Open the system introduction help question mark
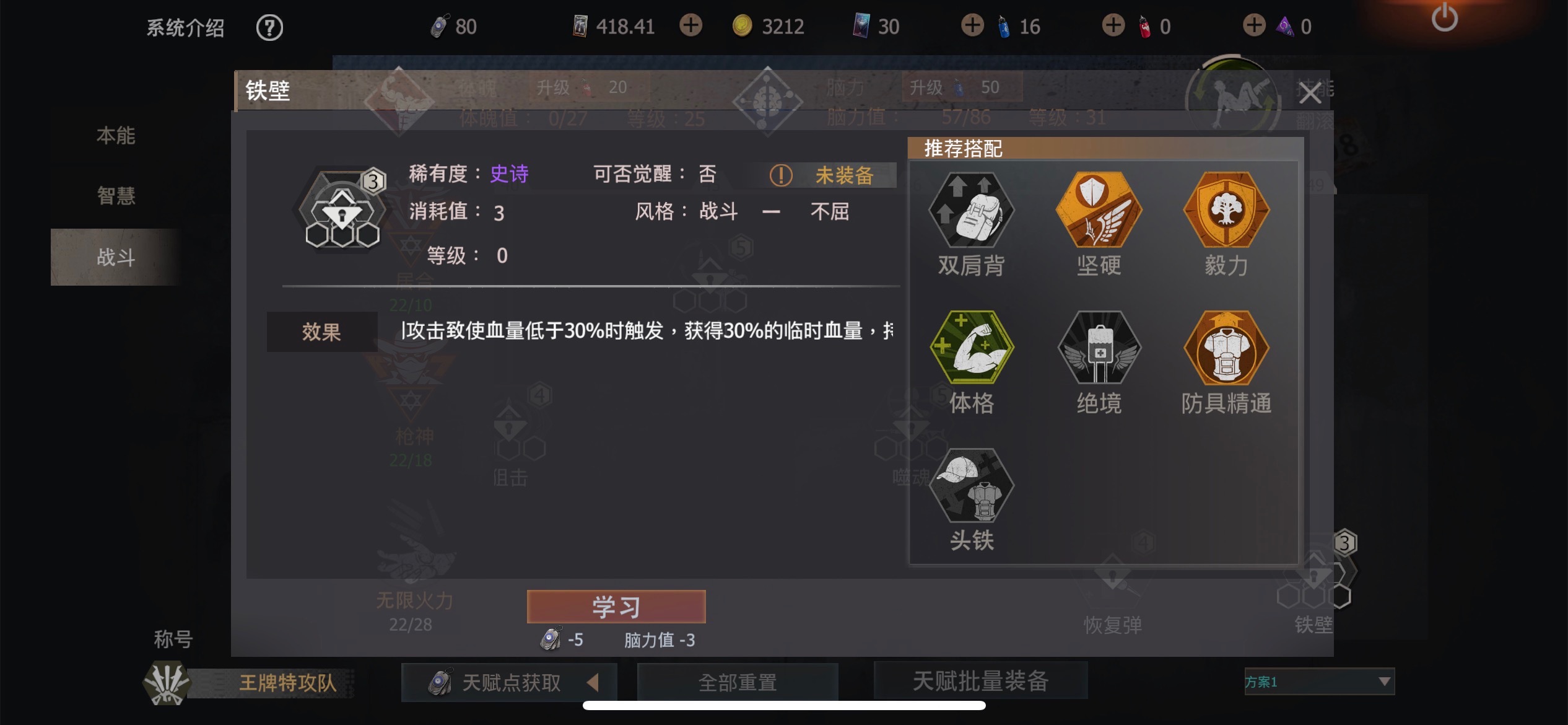 click(269, 27)
